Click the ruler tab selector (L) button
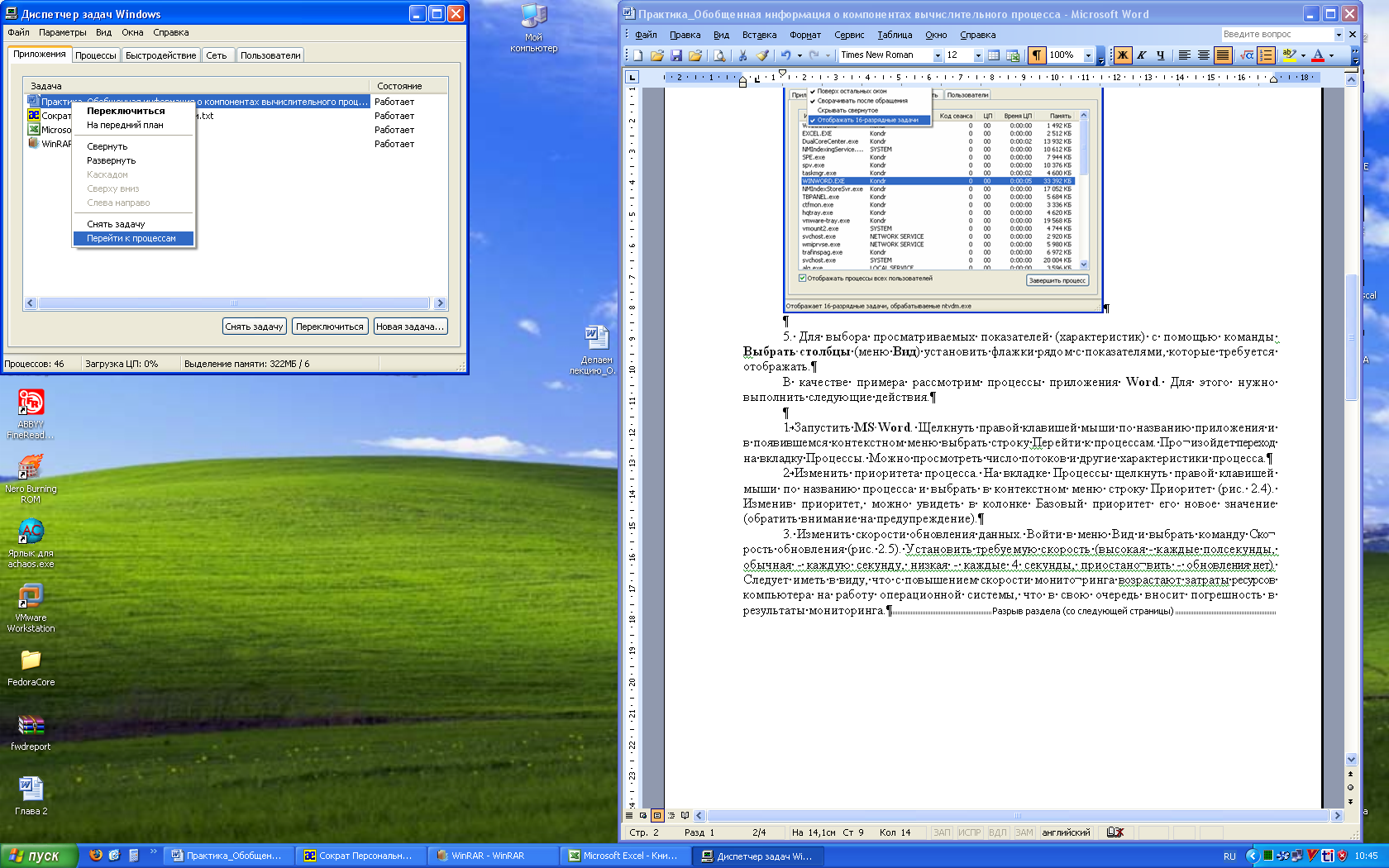The height and width of the screenshot is (868, 1389). tap(632, 77)
